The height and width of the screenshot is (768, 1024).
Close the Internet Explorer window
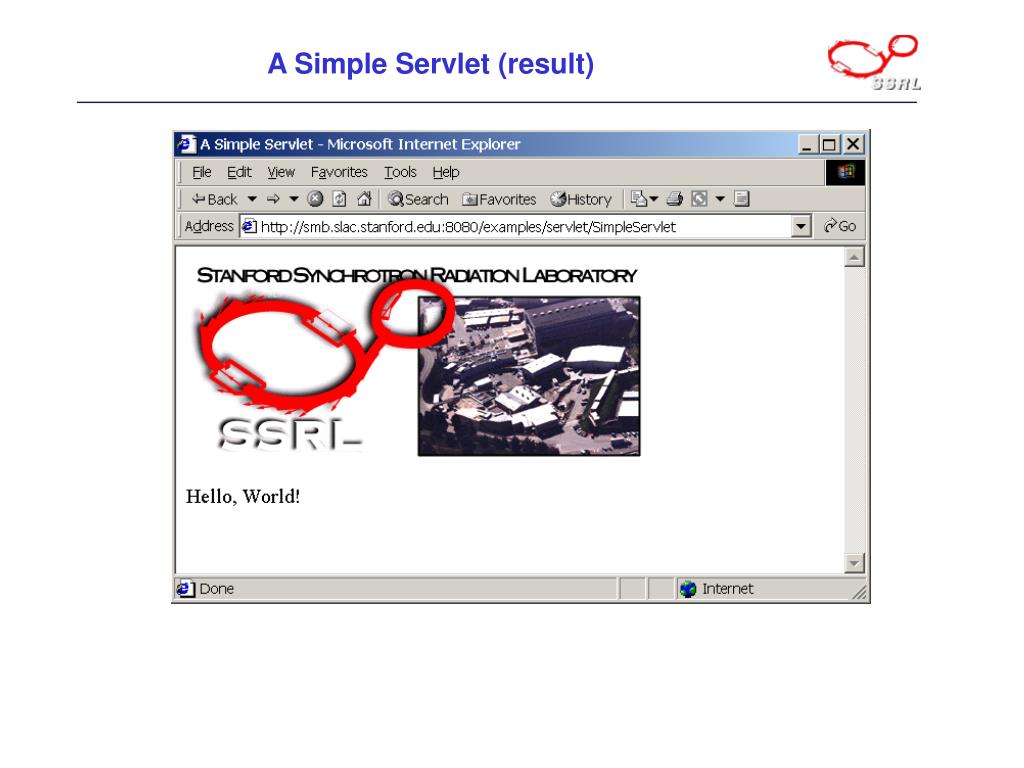853,144
